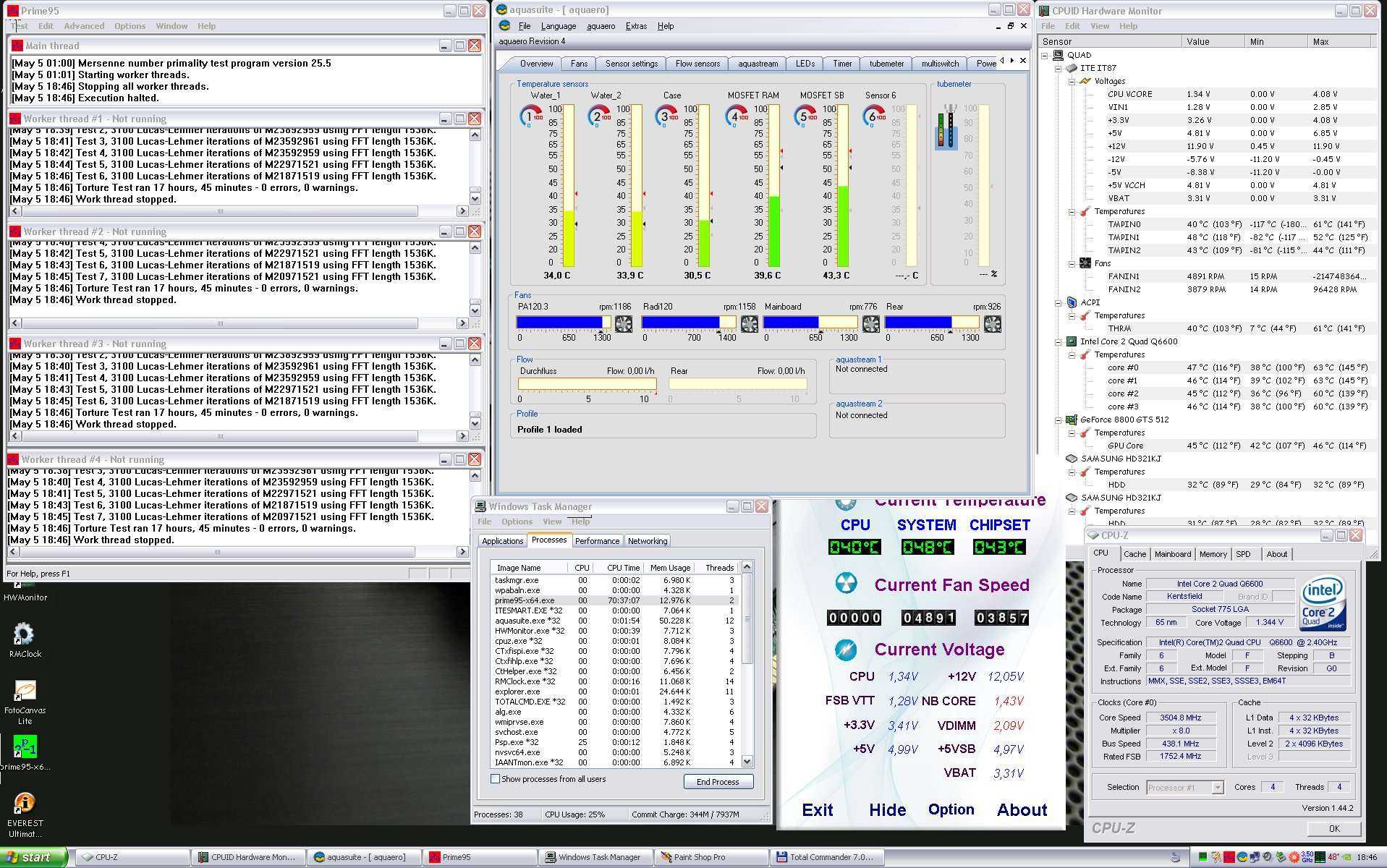The height and width of the screenshot is (868, 1387).
Task: Collapse the ACPI node in HWMonitor
Action: (x=1058, y=302)
